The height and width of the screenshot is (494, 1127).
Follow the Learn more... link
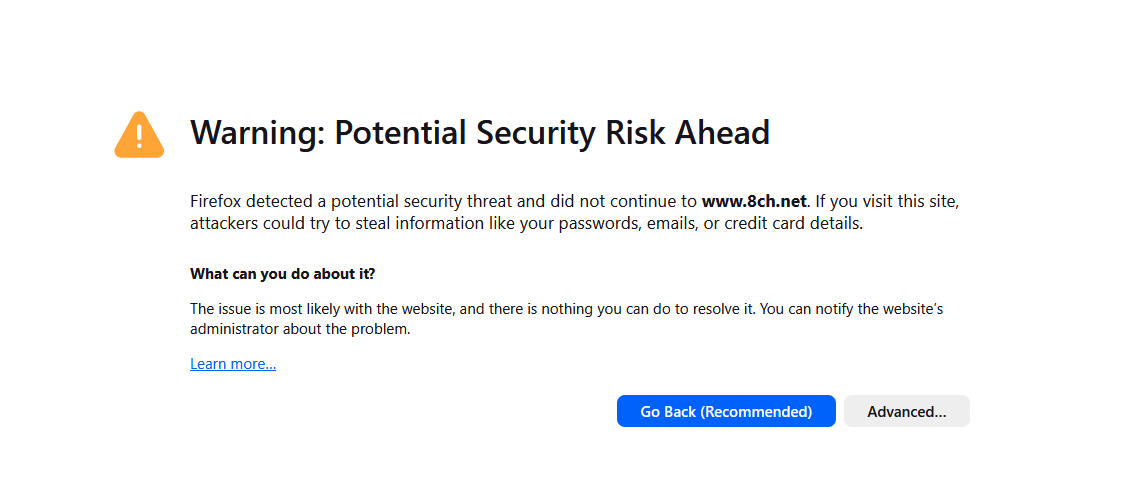[233, 364]
